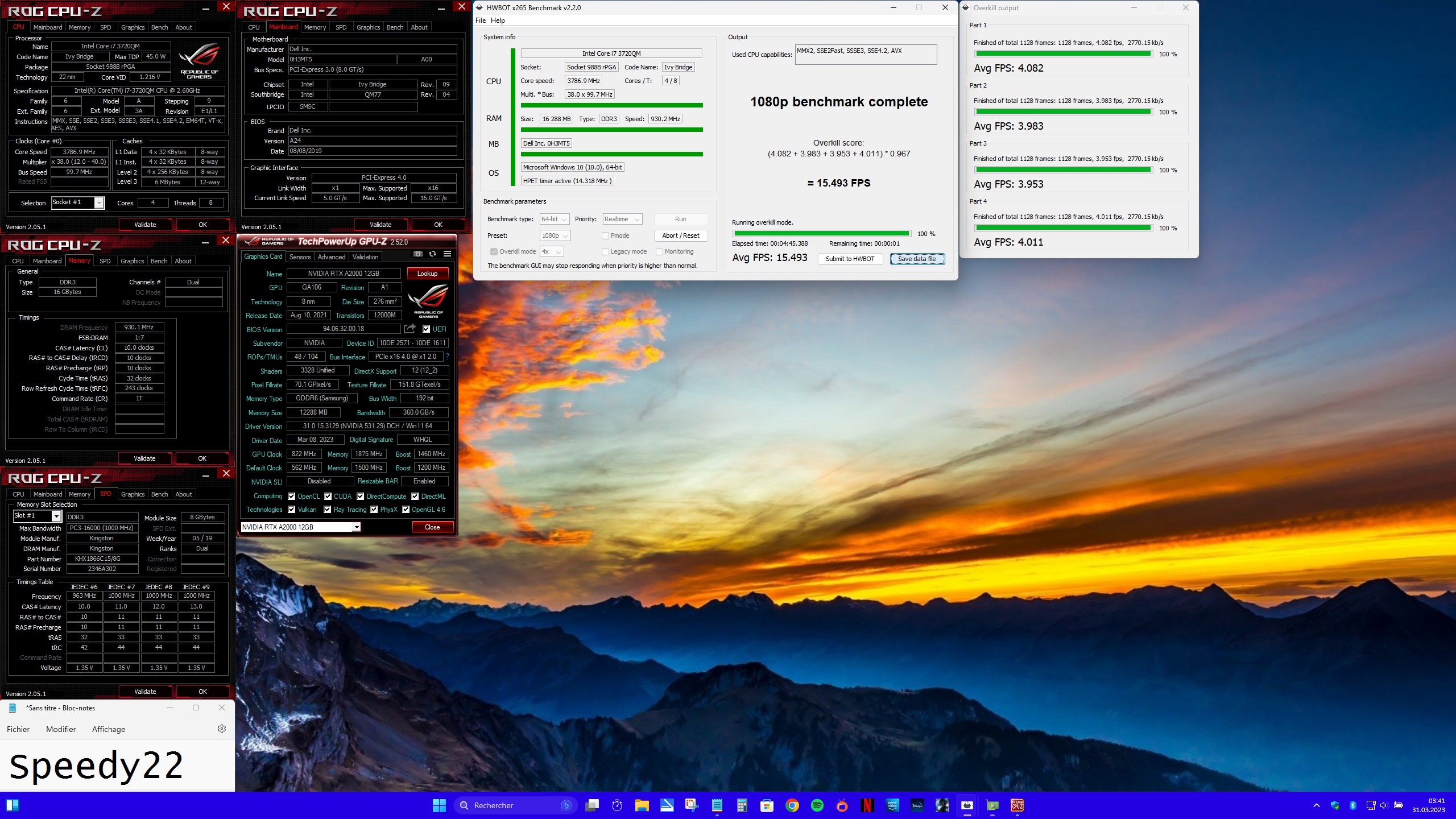This screenshot has width=1456, height=819.
Task: Click the Notepad text area with Speedy22
Action: tap(117, 766)
